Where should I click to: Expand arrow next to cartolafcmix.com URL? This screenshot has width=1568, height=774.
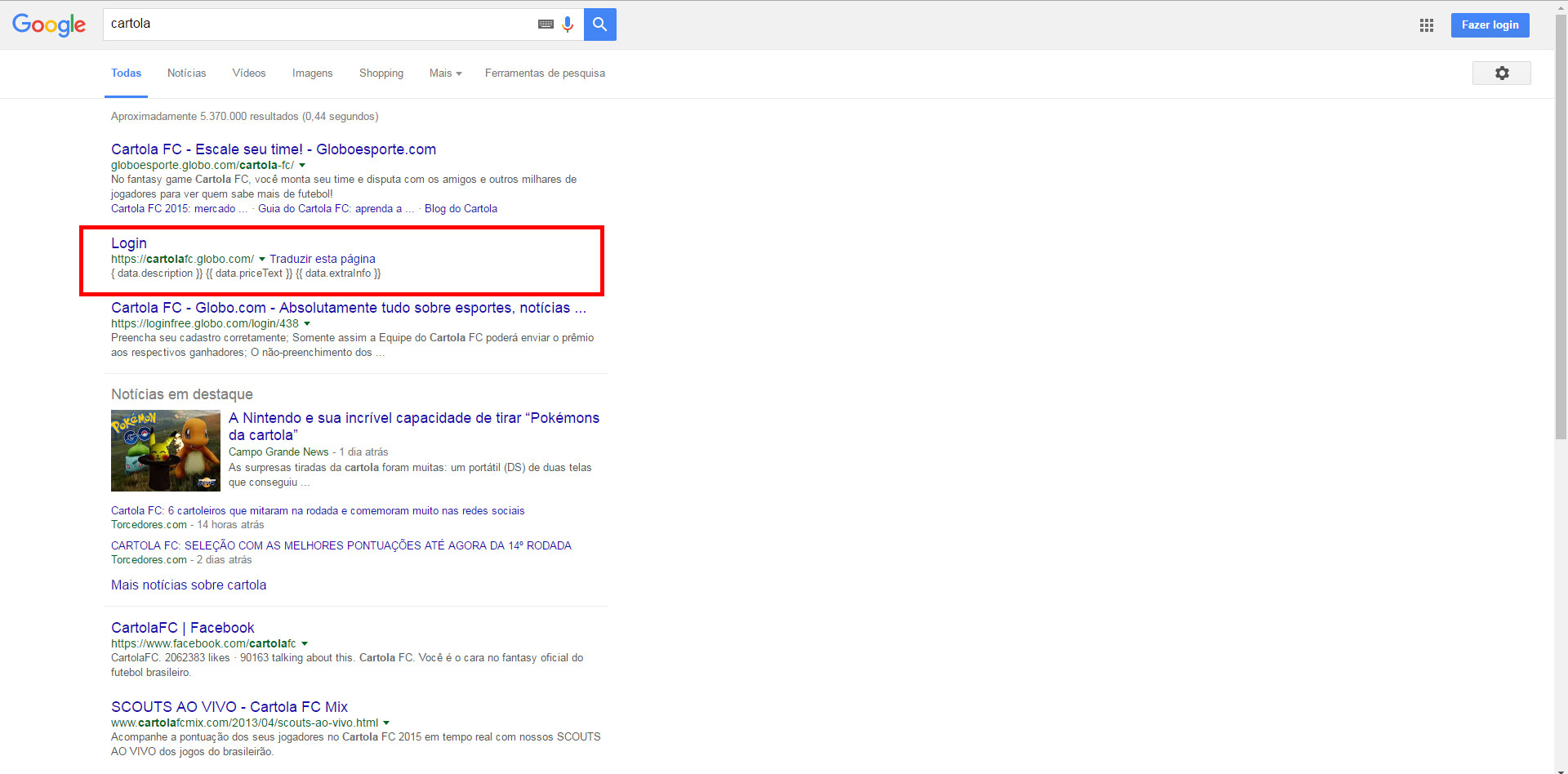pos(386,723)
